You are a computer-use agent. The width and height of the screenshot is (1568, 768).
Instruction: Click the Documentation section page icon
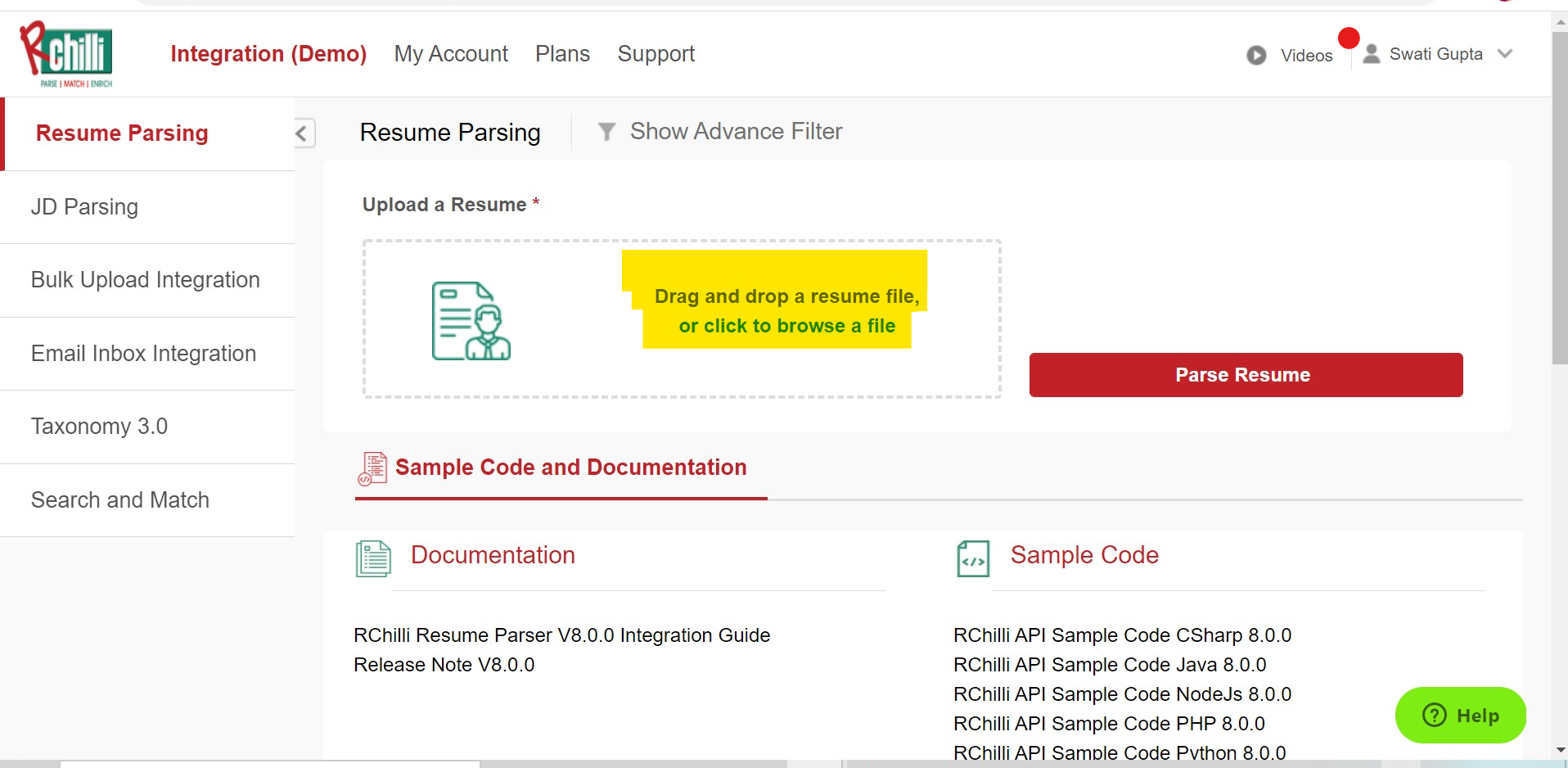point(373,558)
